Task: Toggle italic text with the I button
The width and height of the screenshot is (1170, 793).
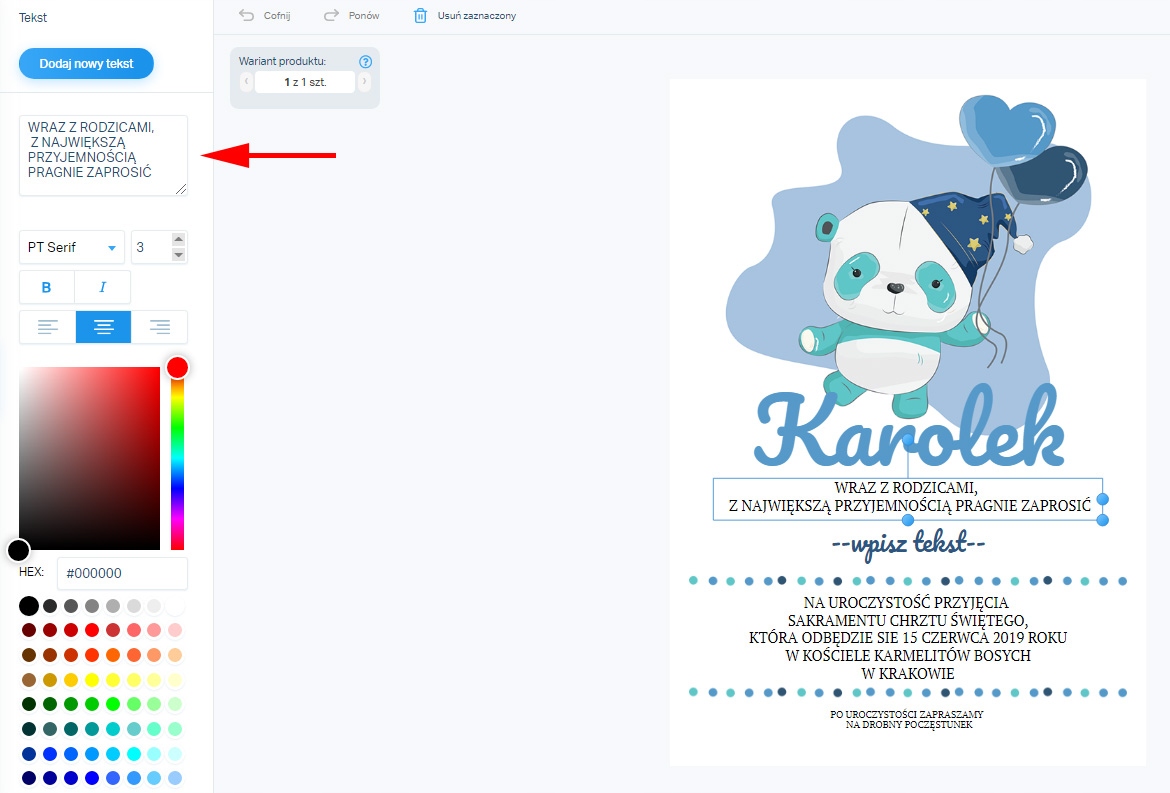Action: 103,287
